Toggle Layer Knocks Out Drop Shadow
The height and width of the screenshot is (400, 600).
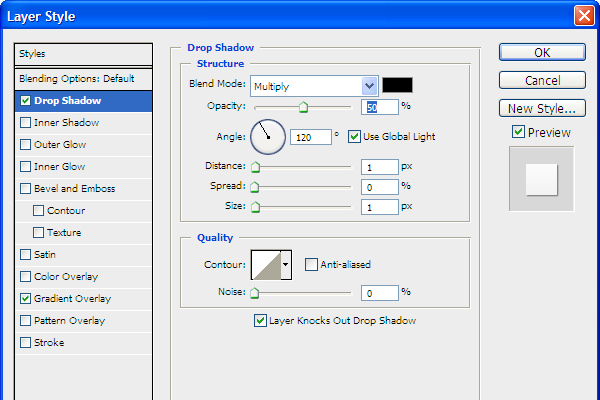click(x=260, y=320)
